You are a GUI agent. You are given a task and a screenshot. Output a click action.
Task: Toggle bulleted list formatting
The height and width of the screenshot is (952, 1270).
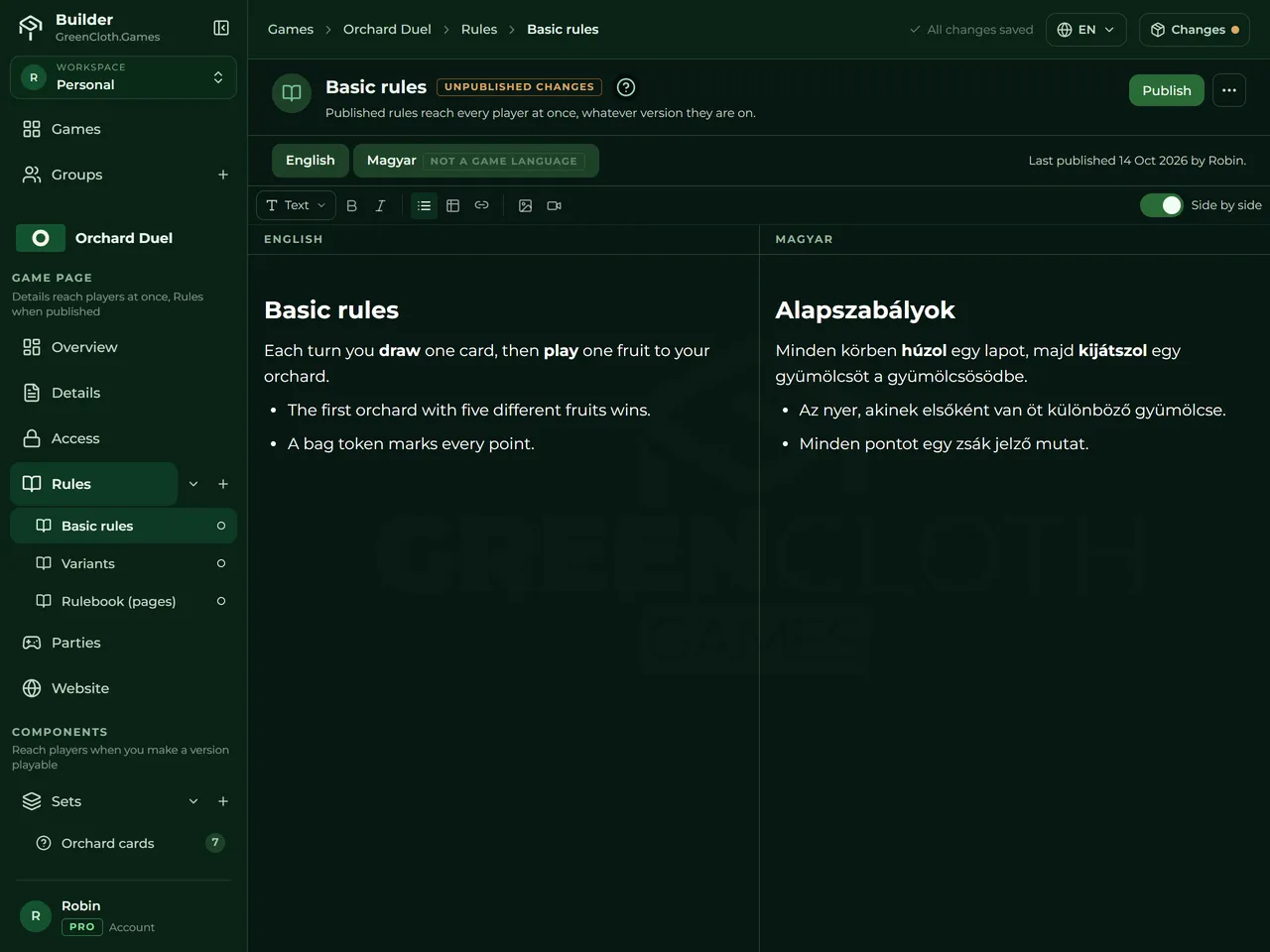click(425, 205)
